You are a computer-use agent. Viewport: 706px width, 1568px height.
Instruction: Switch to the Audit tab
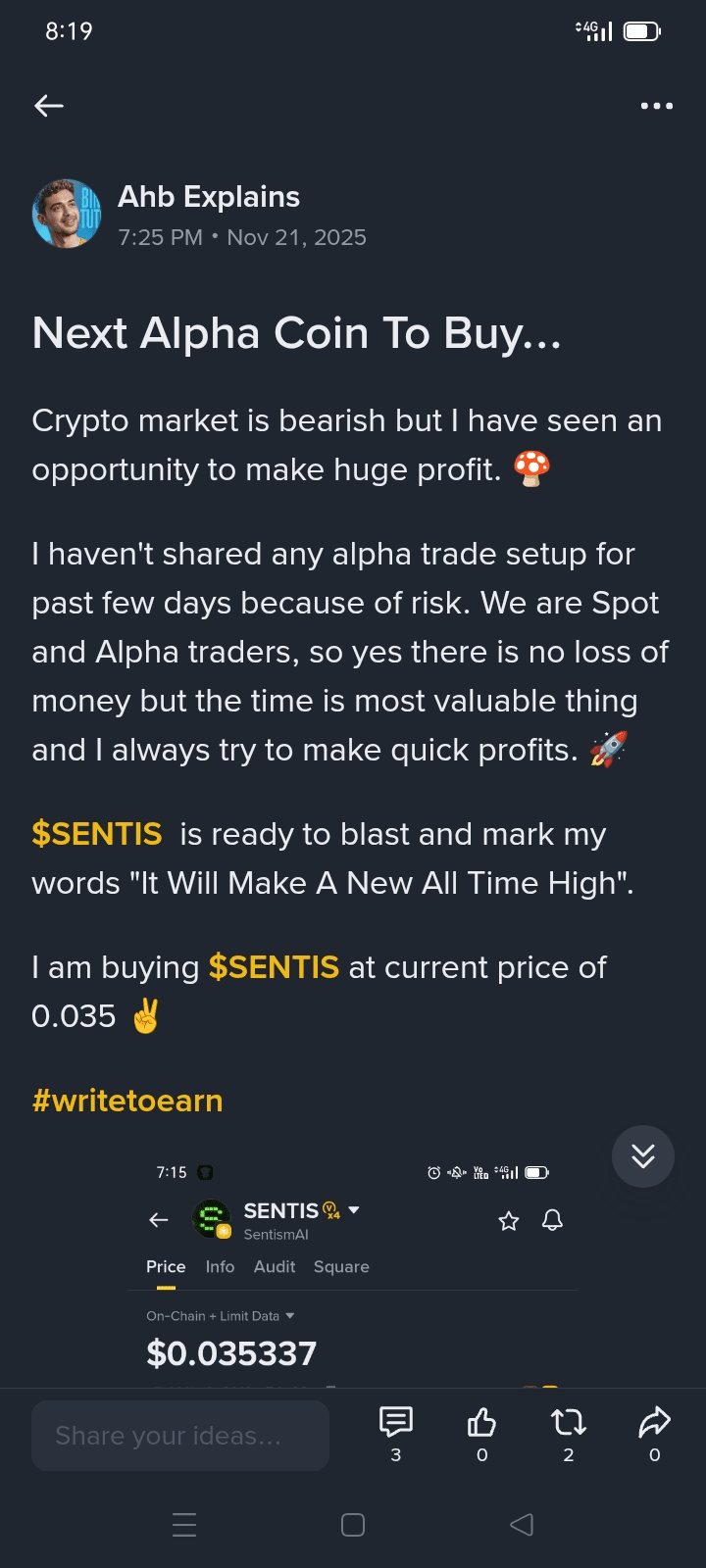pos(275,1267)
